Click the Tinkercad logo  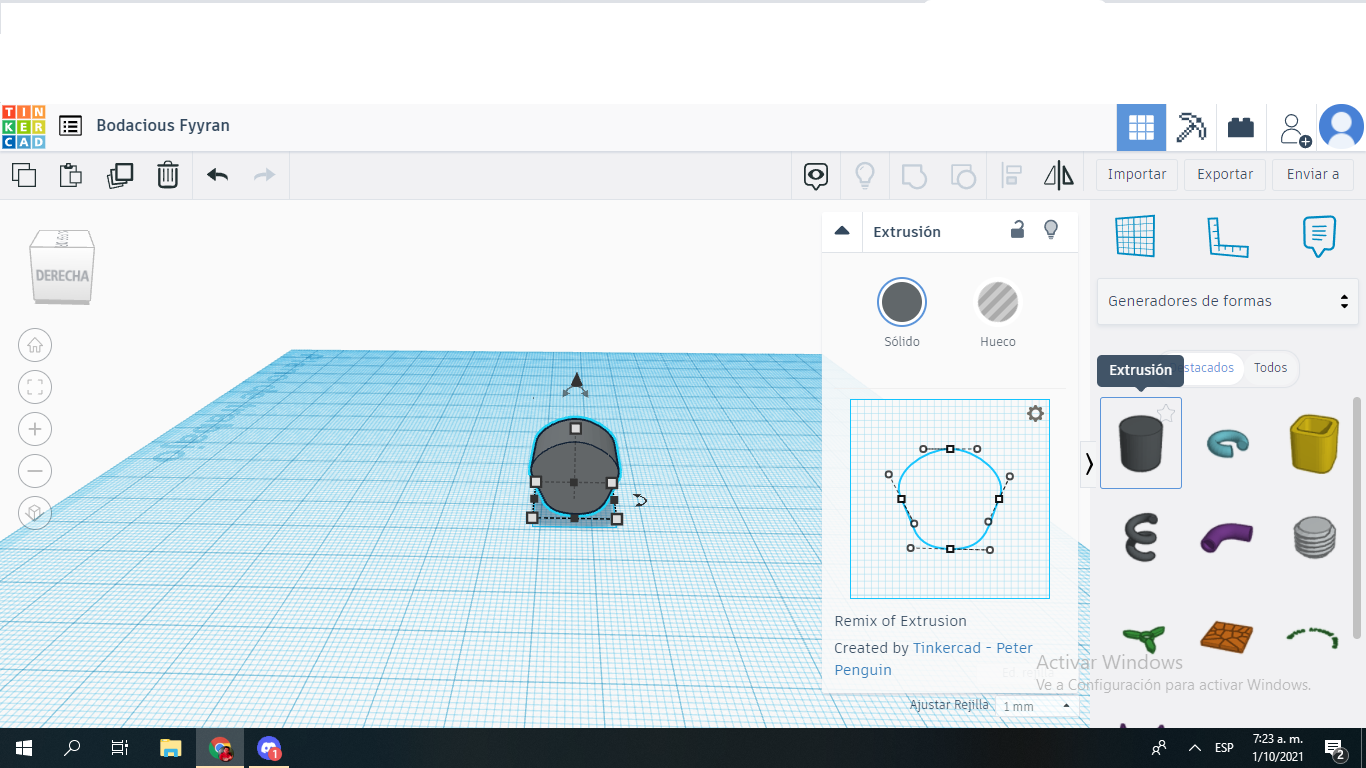[23, 126]
